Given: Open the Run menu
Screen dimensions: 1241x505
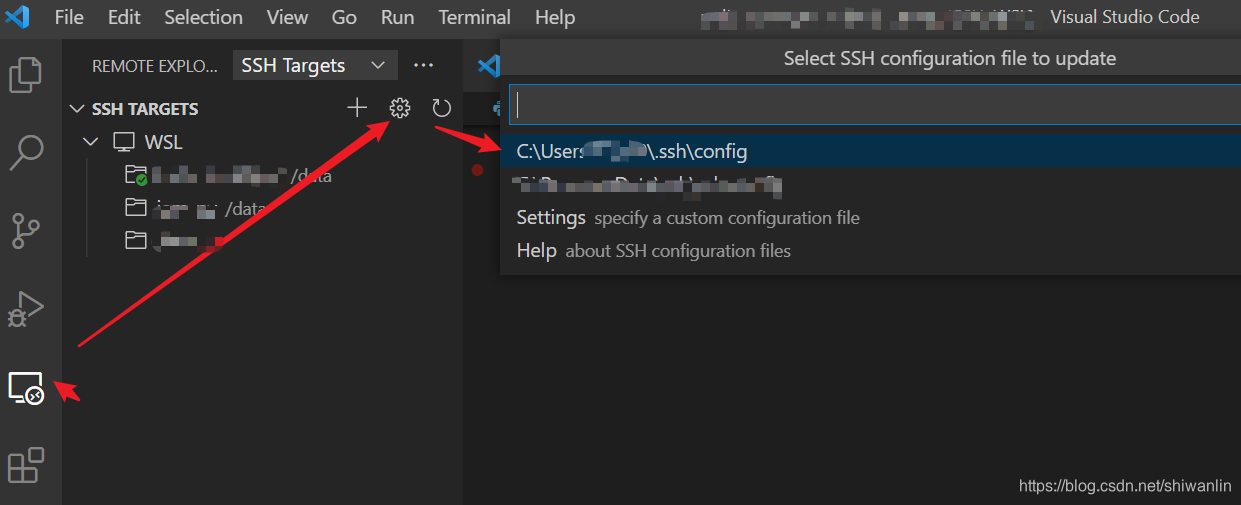Looking at the screenshot, I should (x=398, y=17).
